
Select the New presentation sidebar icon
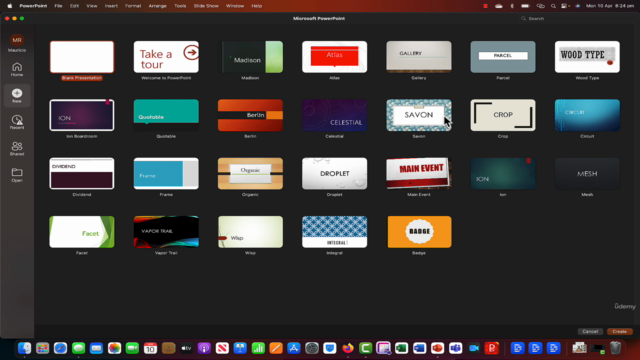pos(17,96)
